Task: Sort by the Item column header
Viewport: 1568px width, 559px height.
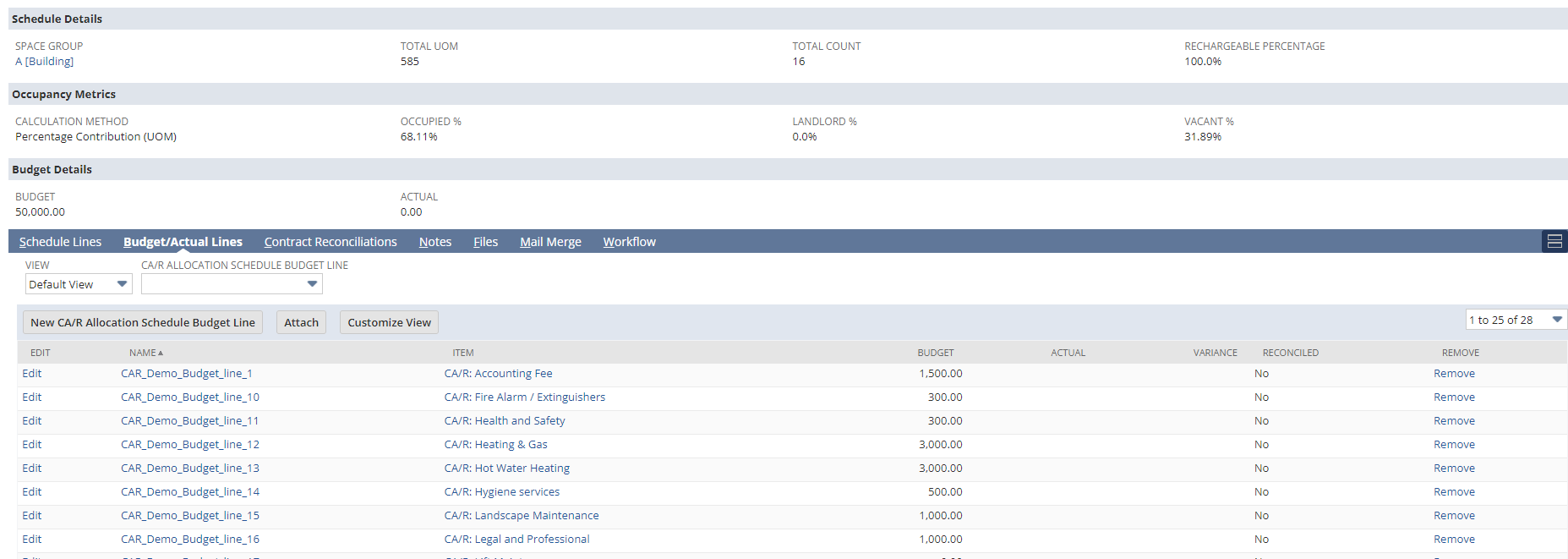Action: [x=463, y=353]
